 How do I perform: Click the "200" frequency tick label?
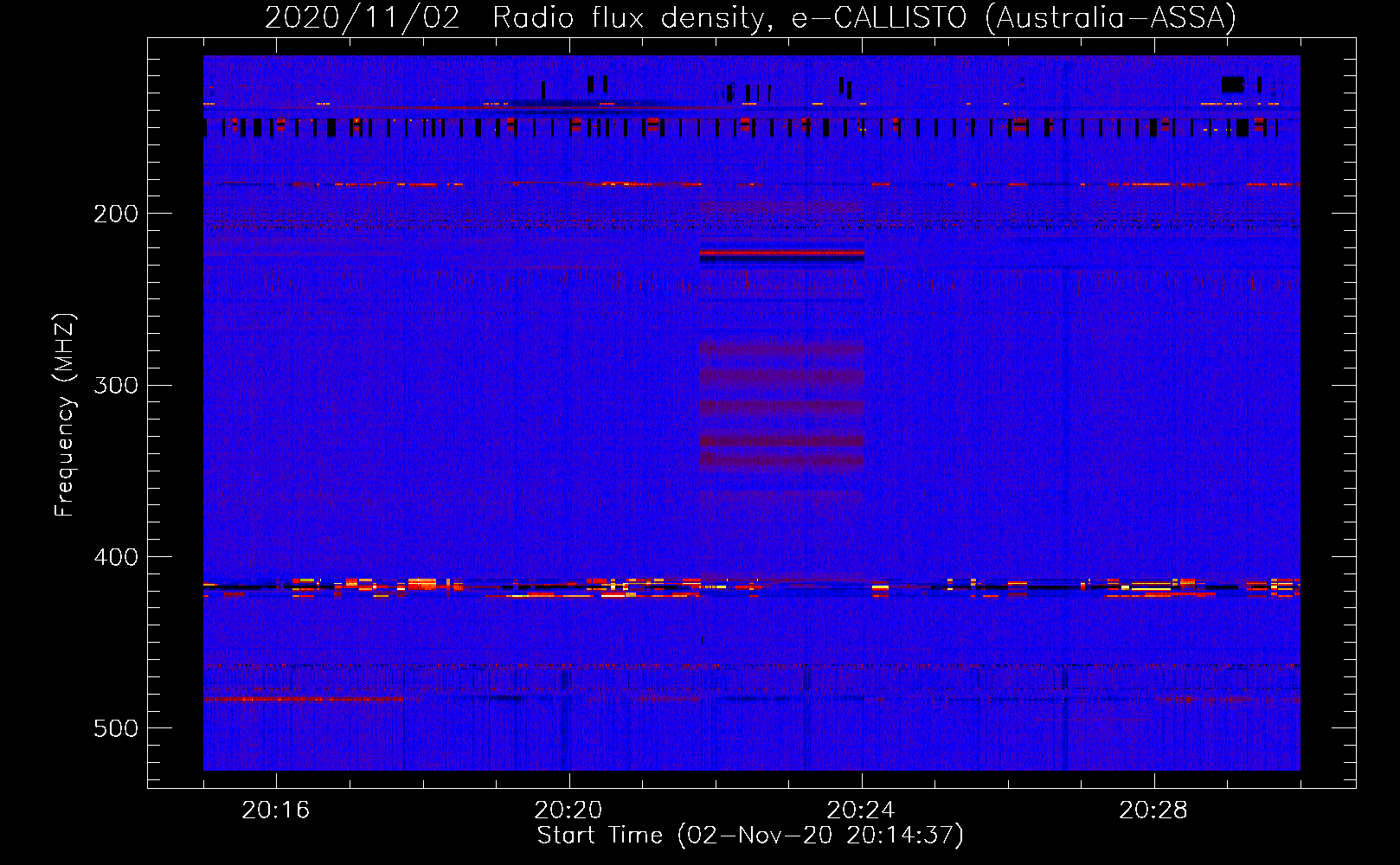pos(115,214)
